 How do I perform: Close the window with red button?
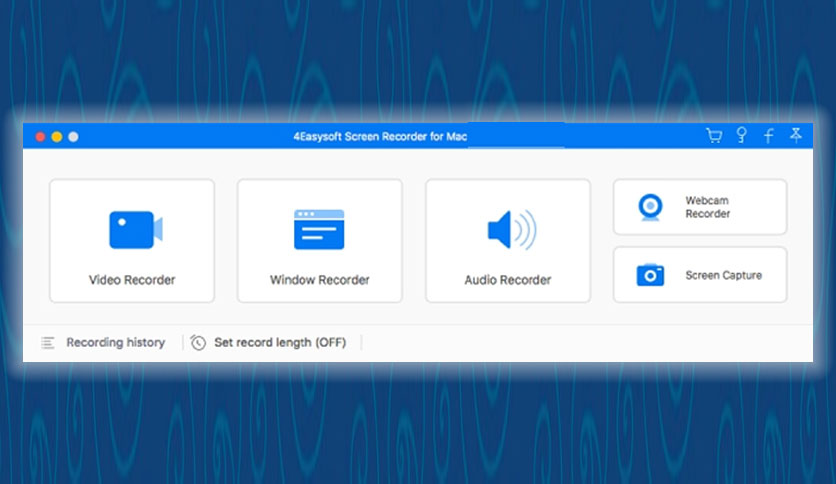pos(40,137)
